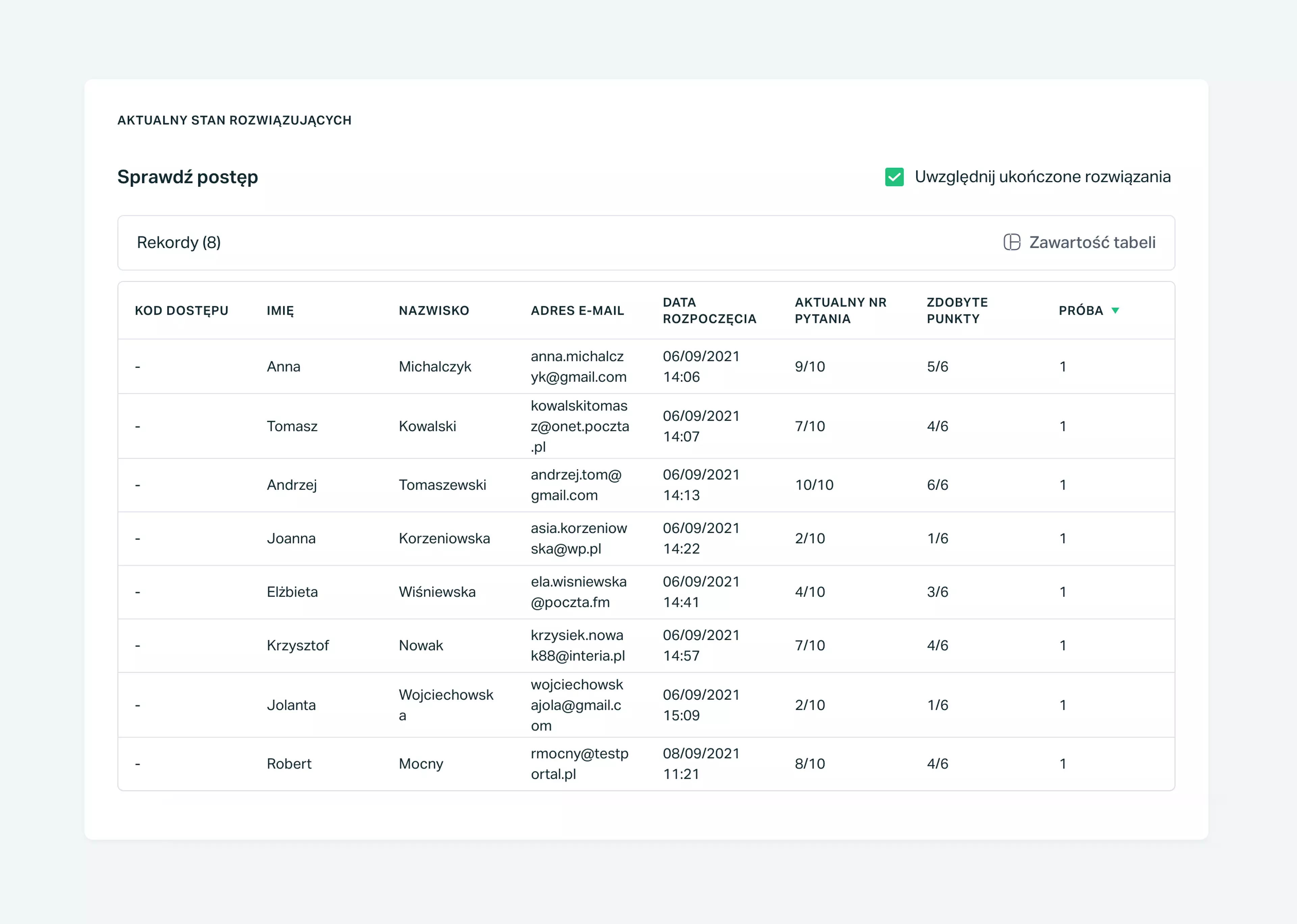Select the surname Tomaszewski
This screenshot has width=1297, height=924.
442,485
